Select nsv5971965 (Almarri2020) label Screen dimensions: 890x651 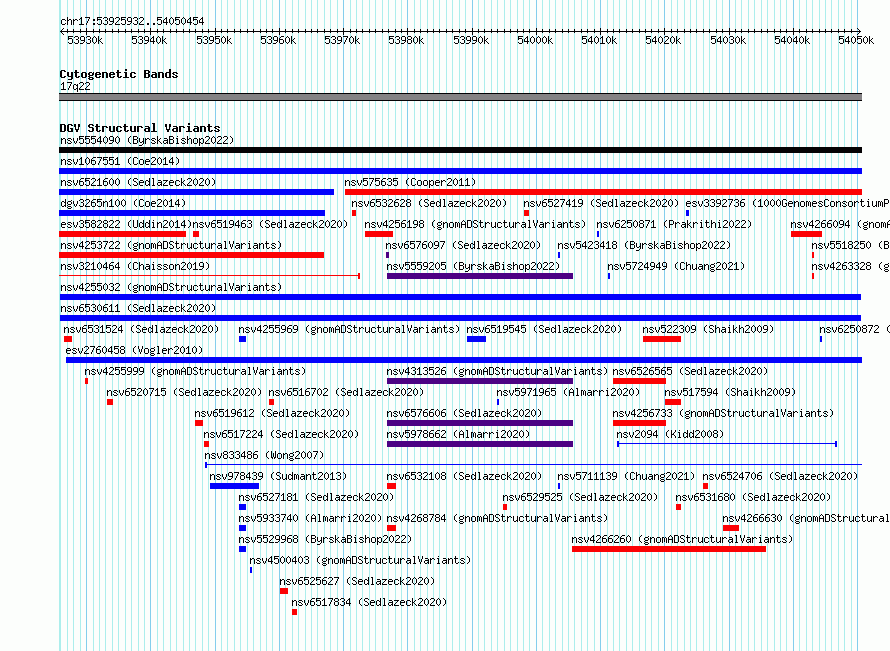coord(568,392)
